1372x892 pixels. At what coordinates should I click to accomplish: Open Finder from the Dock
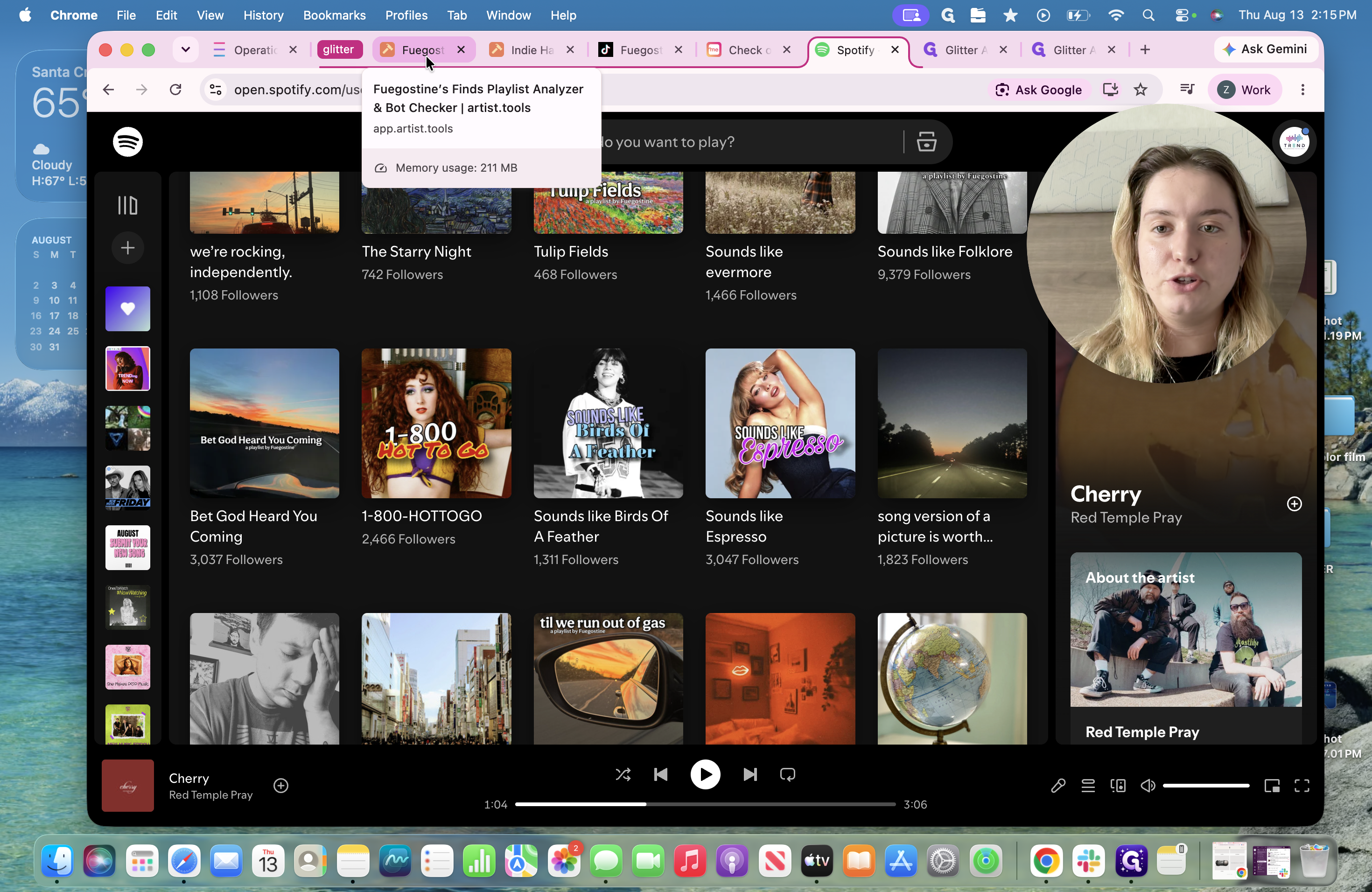pyautogui.click(x=57, y=861)
